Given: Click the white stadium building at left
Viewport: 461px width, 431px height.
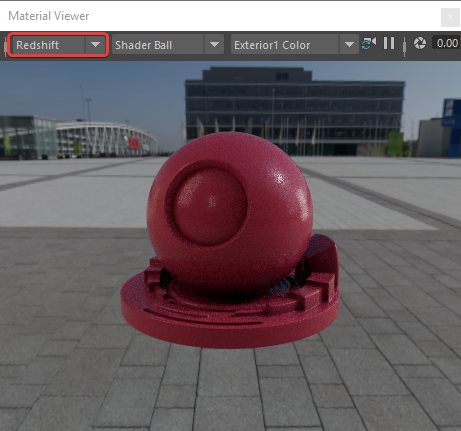Looking at the screenshot, I should [106, 139].
